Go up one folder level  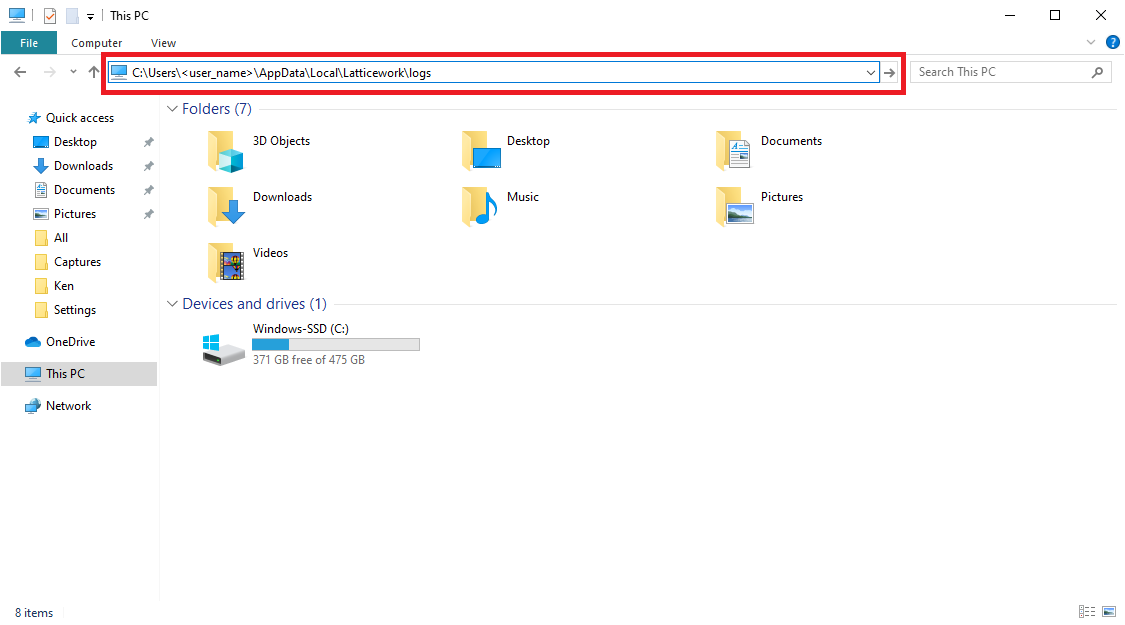[94, 72]
